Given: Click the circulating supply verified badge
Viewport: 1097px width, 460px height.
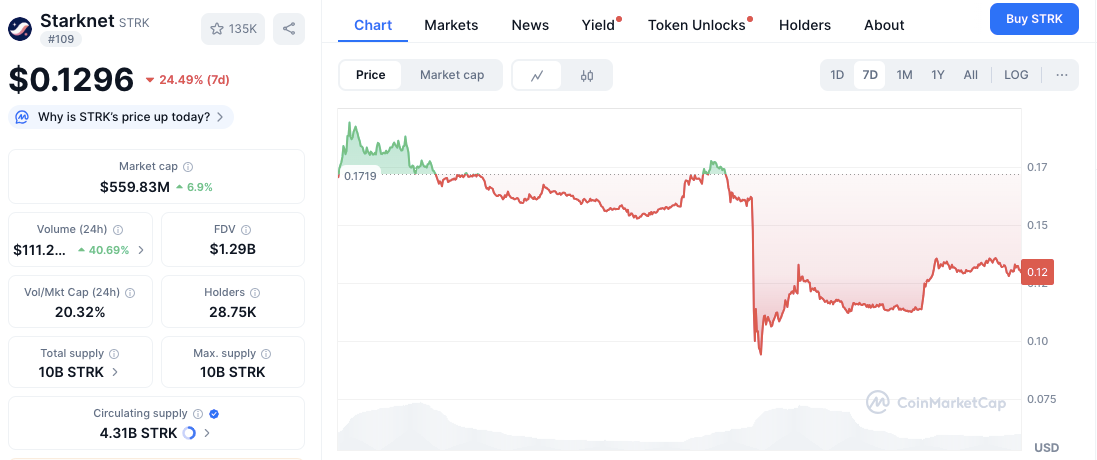Looking at the screenshot, I should 215,413.
